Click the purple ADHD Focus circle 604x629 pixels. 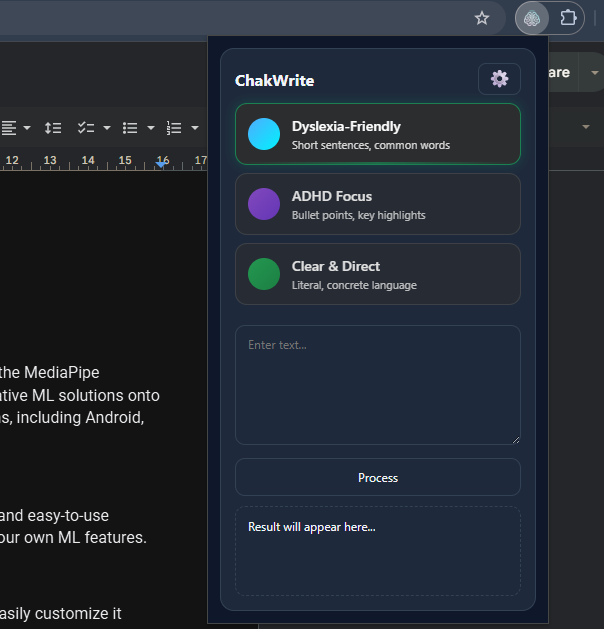(264, 204)
